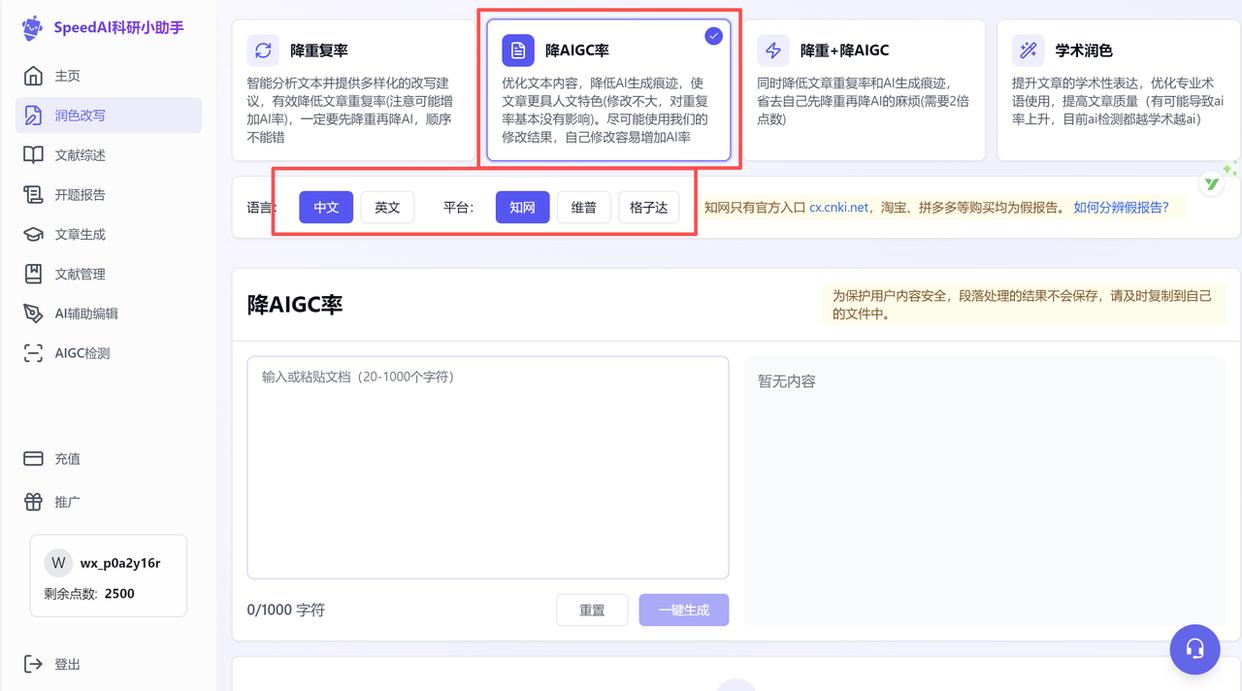1242x691 pixels.
Task: Select the 英文 language option
Action: coord(387,207)
